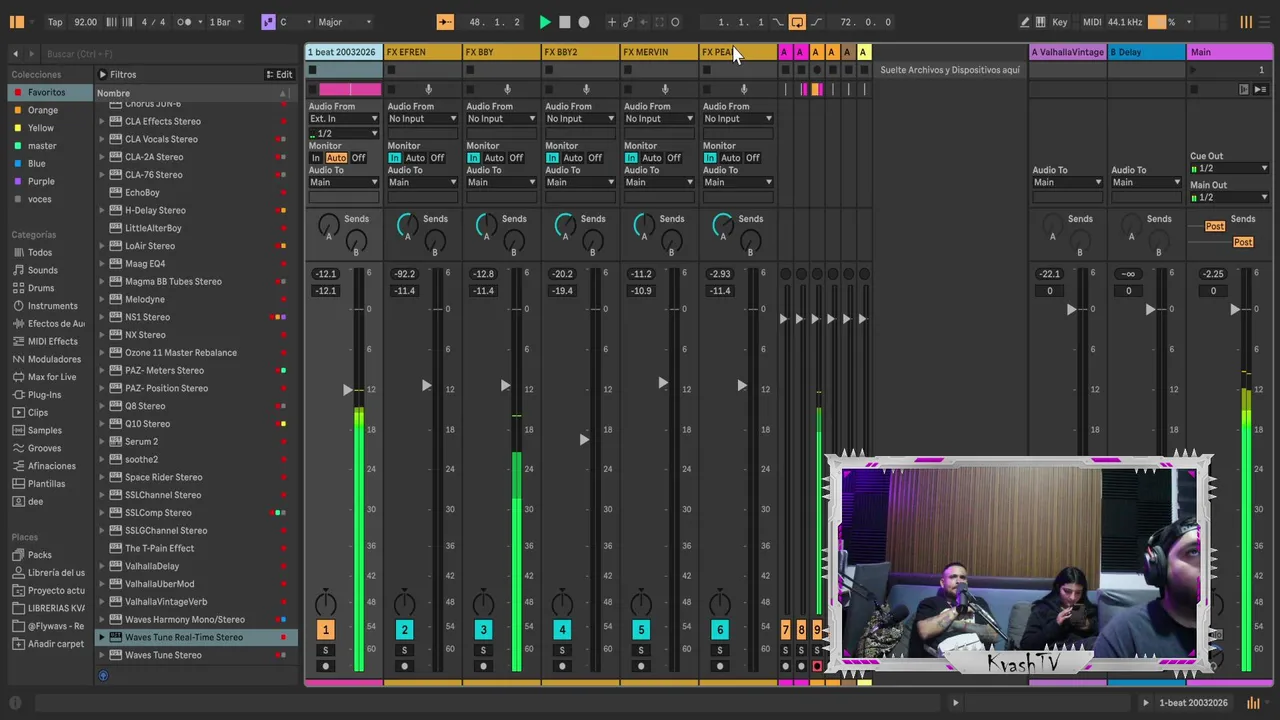The width and height of the screenshot is (1280, 720).
Task: Click the 92.00 tempo field
Action: tap(86, 22)
